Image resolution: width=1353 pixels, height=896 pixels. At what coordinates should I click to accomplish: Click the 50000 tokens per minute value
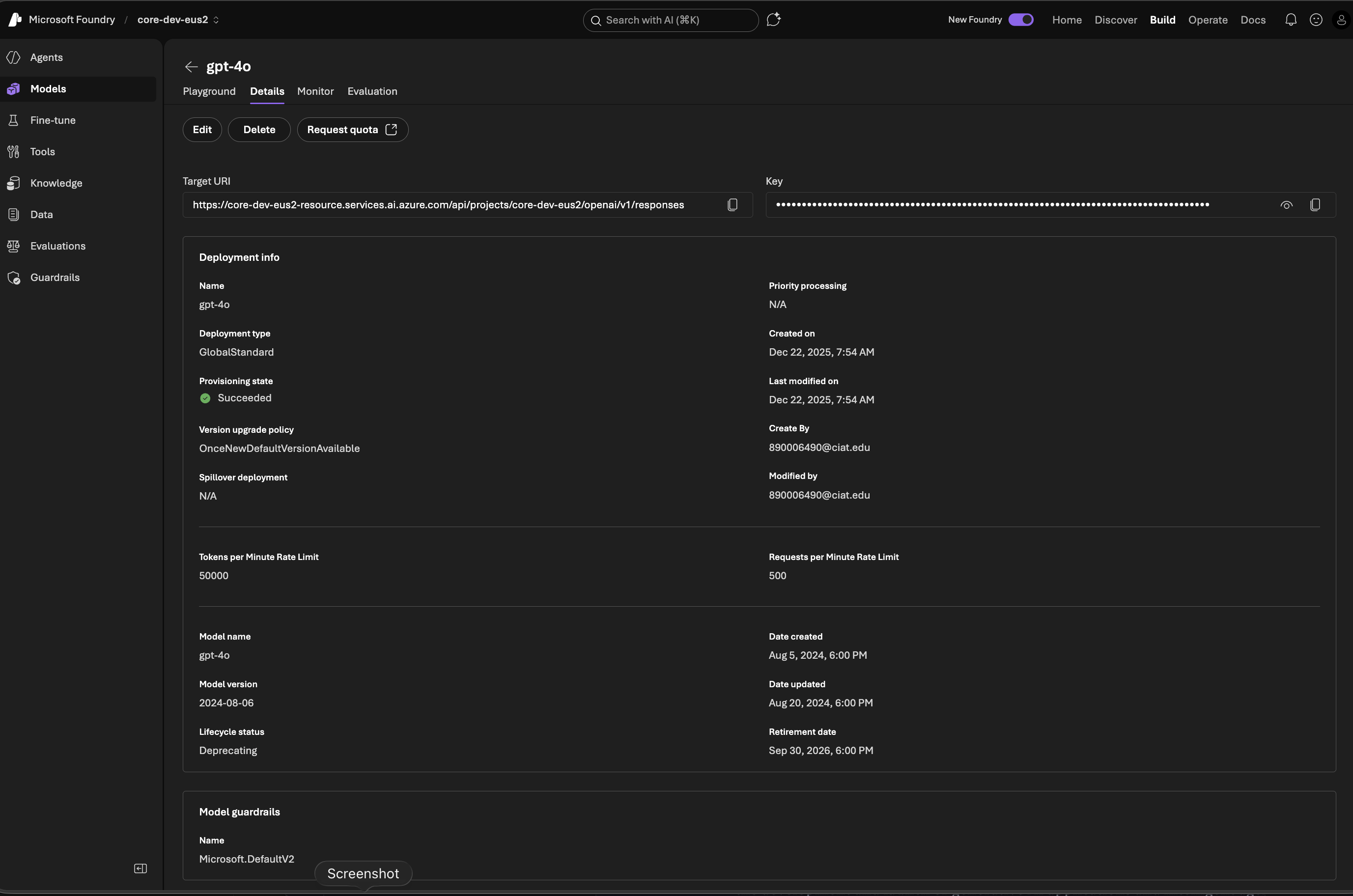(214, 576)
